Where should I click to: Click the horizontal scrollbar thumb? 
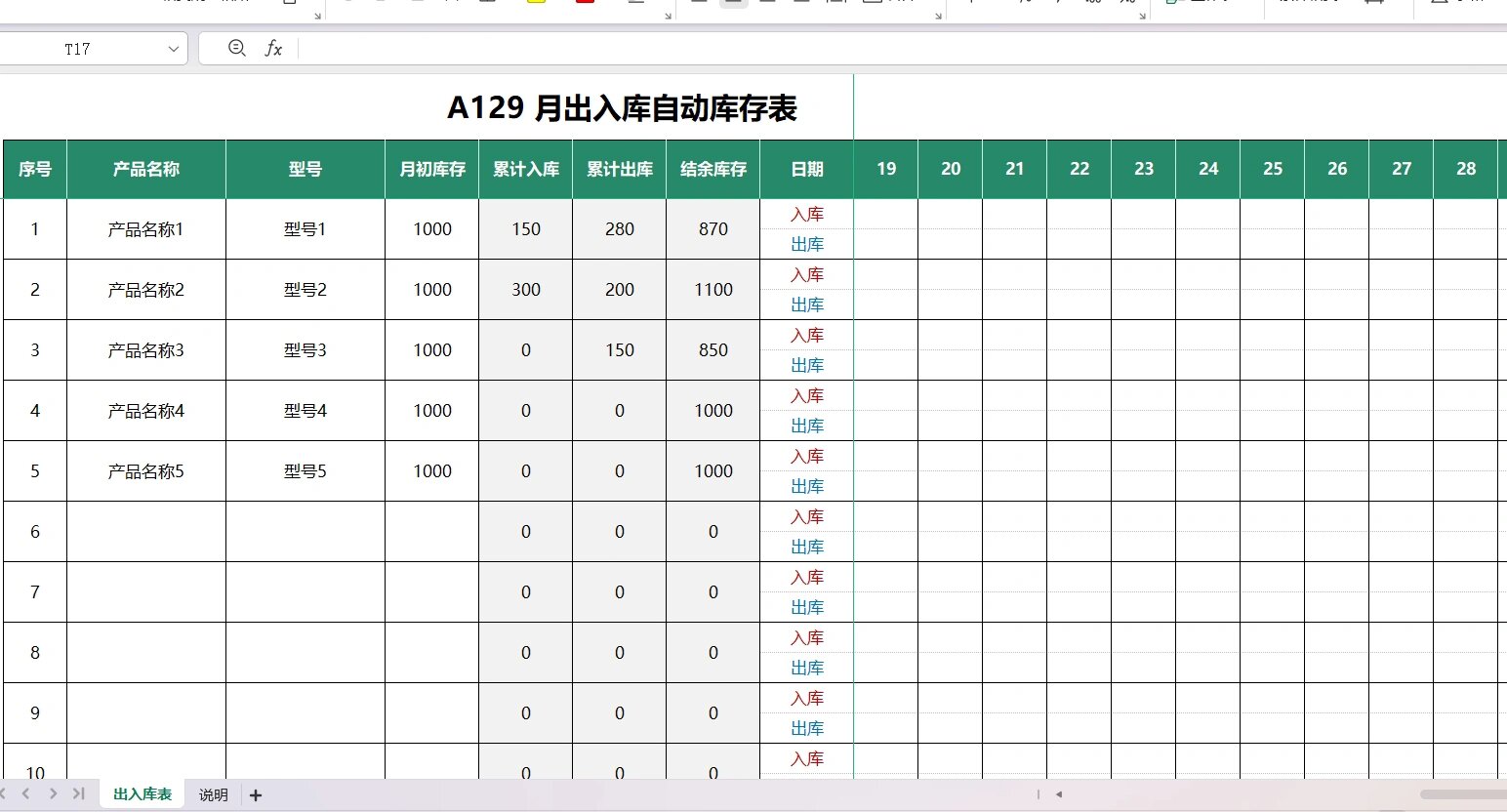click(1463, 794)
